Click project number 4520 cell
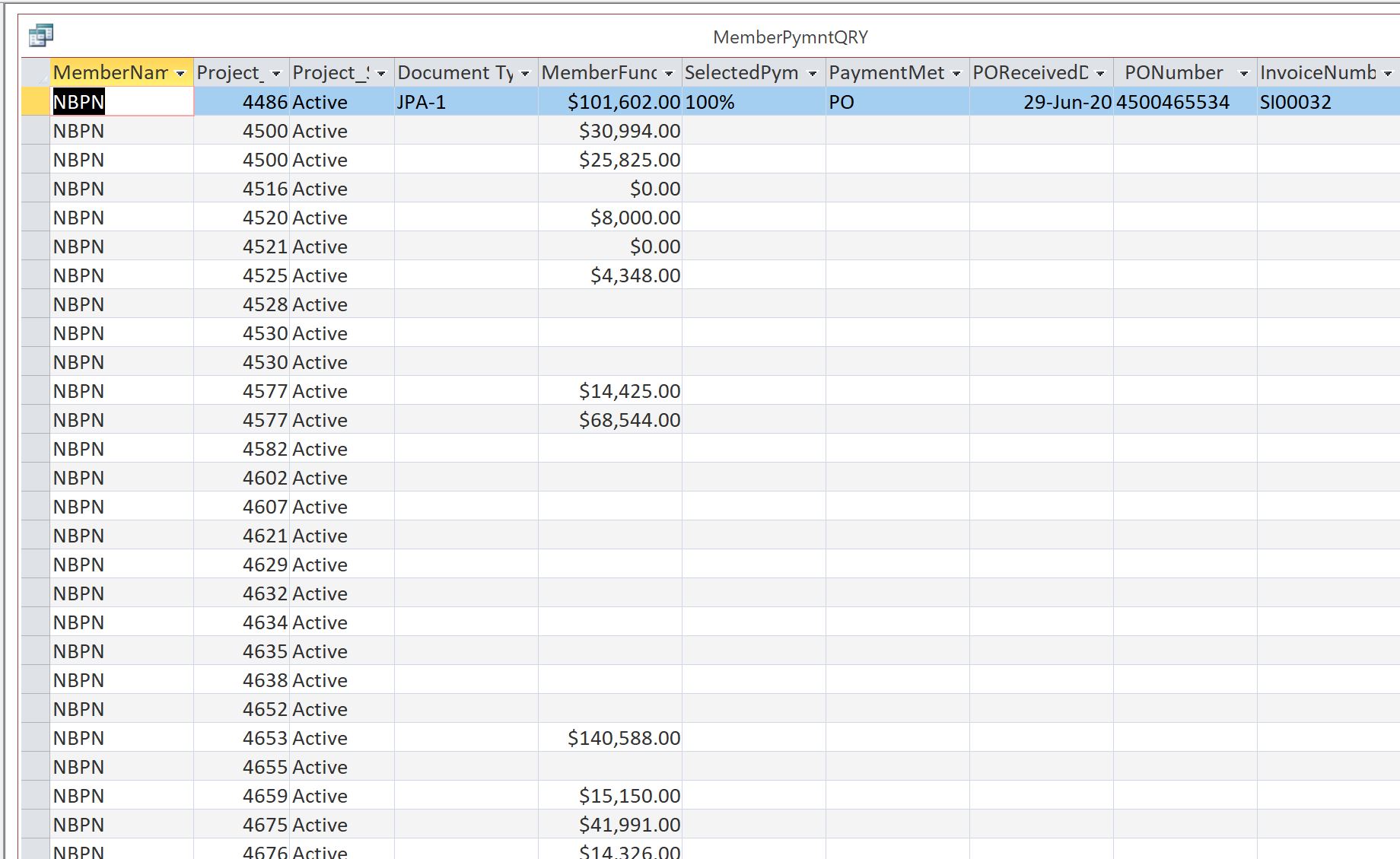 [x=242, y=218]
